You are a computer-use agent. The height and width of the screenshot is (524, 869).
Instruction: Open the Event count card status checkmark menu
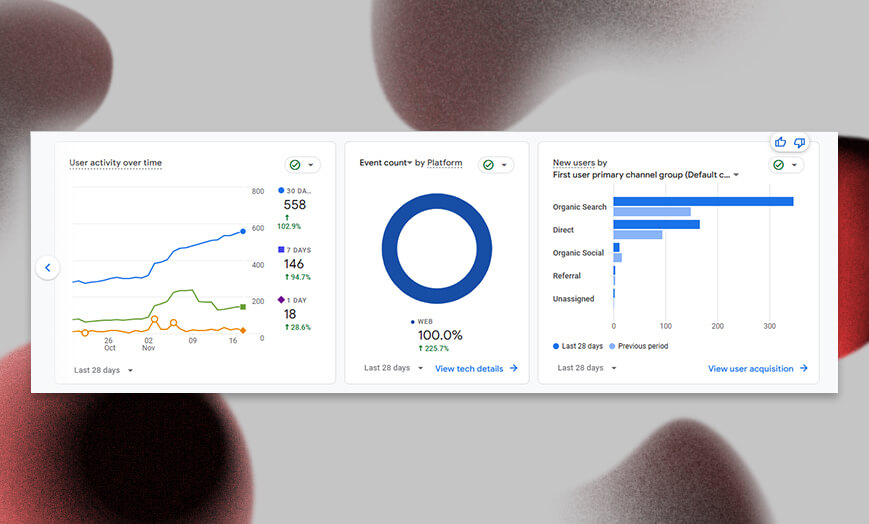[495, 165]
